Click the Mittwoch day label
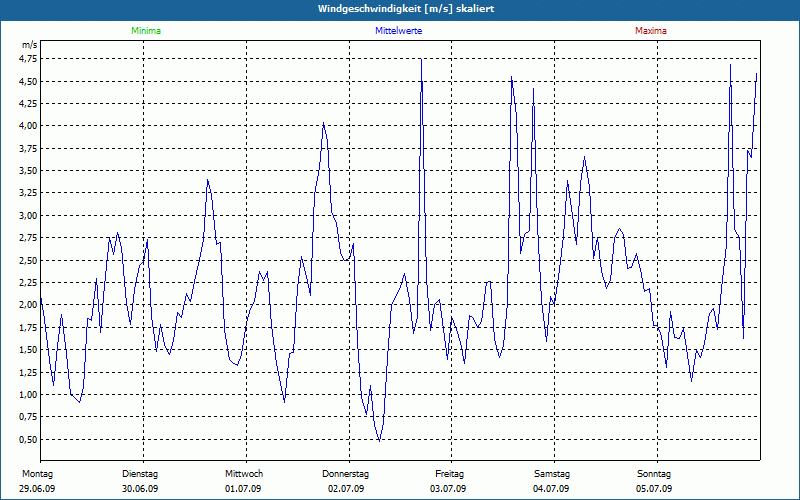800x500 pixels. coord(244,474)
